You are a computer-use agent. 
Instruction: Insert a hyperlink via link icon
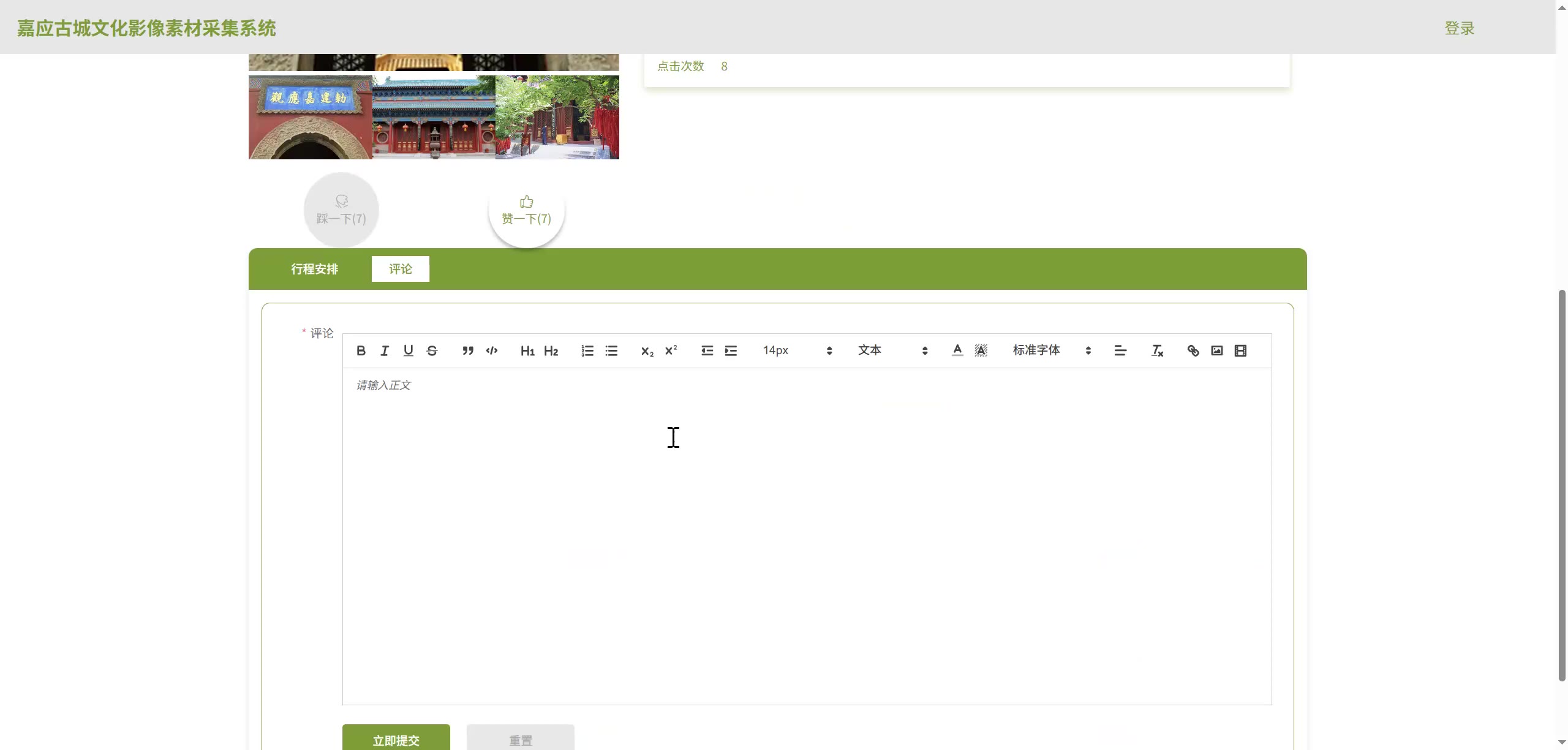(x=1193, y=350)
